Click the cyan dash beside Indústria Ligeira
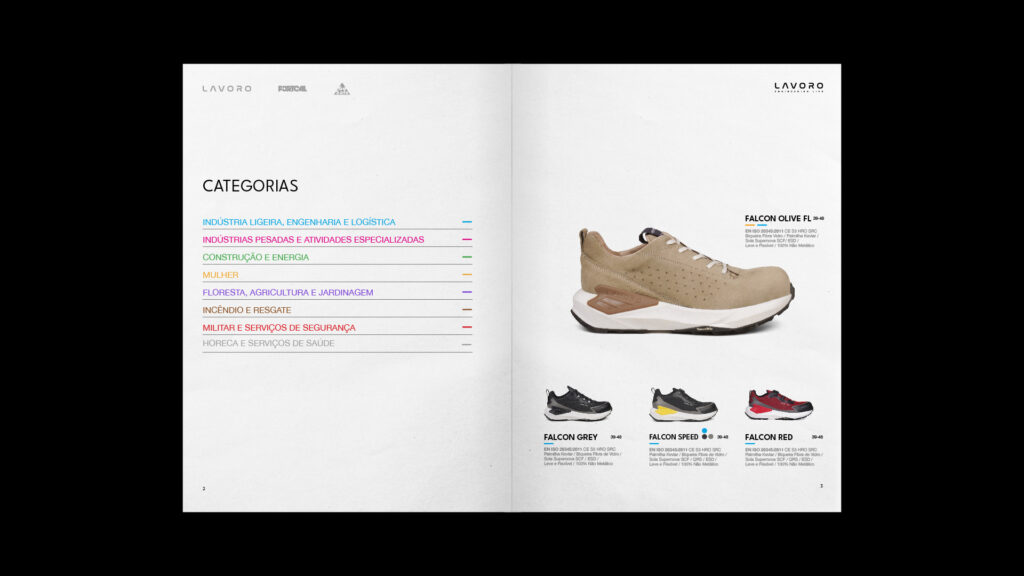The image size is (1024, 576). 467,222
